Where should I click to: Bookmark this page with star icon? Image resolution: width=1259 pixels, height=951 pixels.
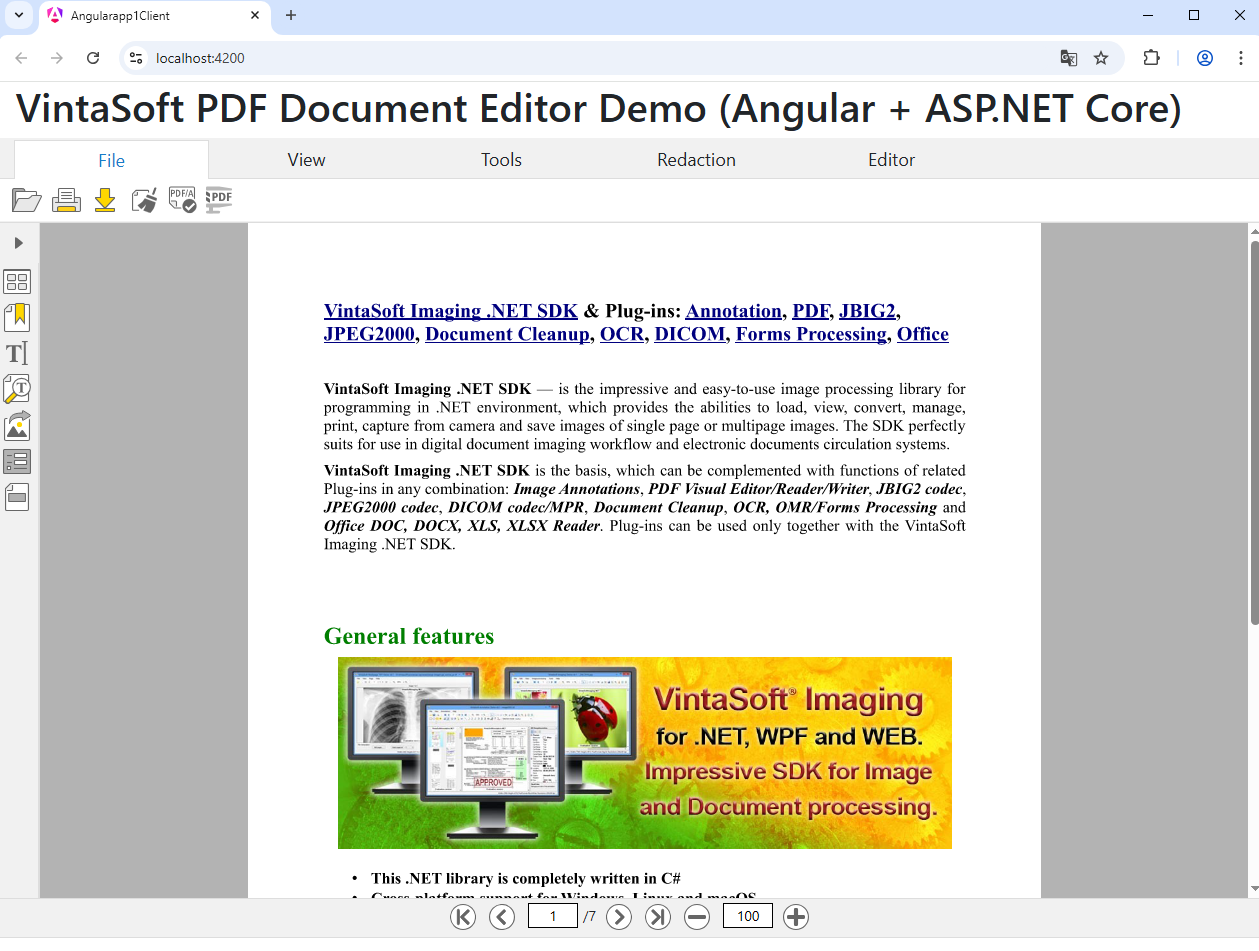click(1101, 58)
